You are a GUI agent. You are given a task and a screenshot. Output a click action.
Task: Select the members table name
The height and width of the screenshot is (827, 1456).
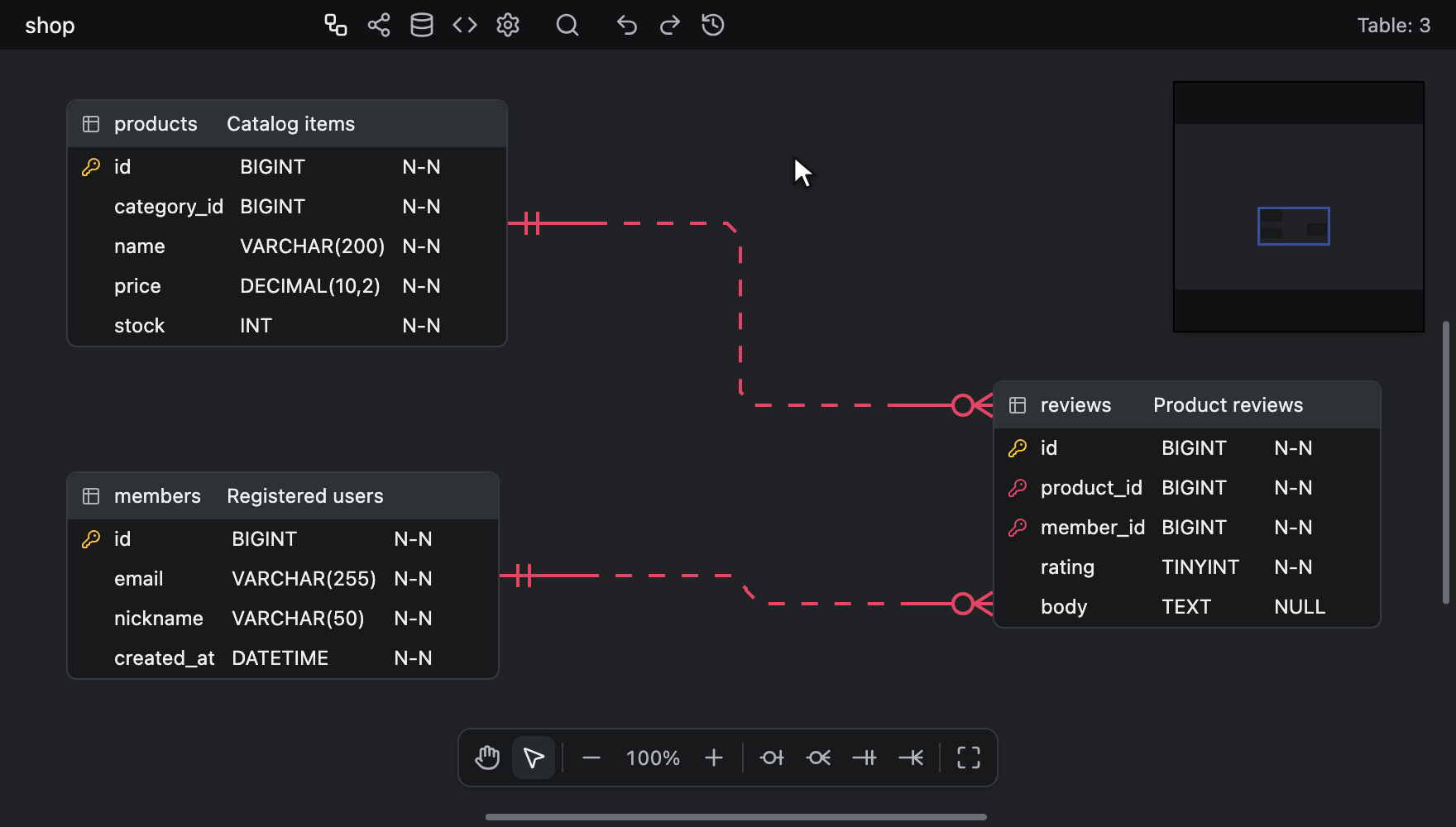tap(157, 496)
